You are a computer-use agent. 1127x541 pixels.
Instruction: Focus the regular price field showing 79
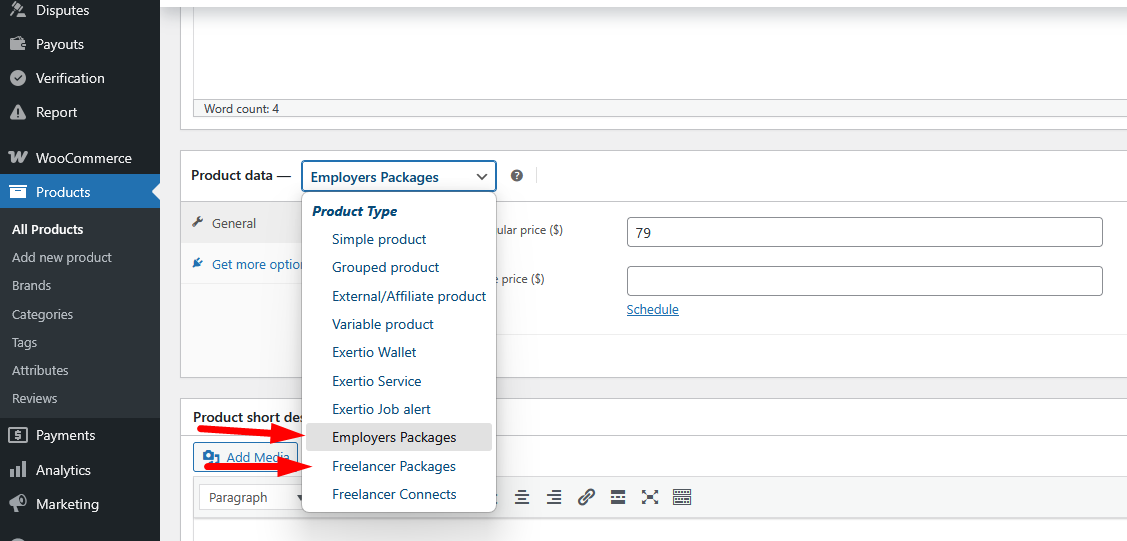click(x=865, y=232)
